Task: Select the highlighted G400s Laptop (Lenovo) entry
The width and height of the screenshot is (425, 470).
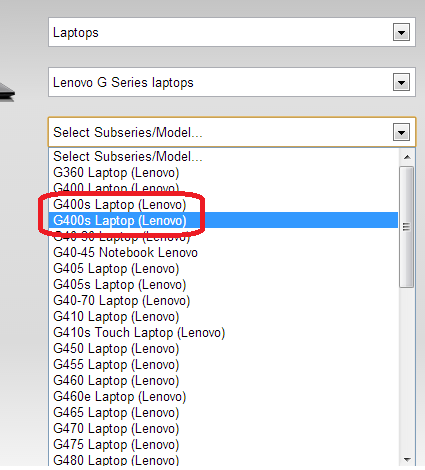Action: (223, 220)
